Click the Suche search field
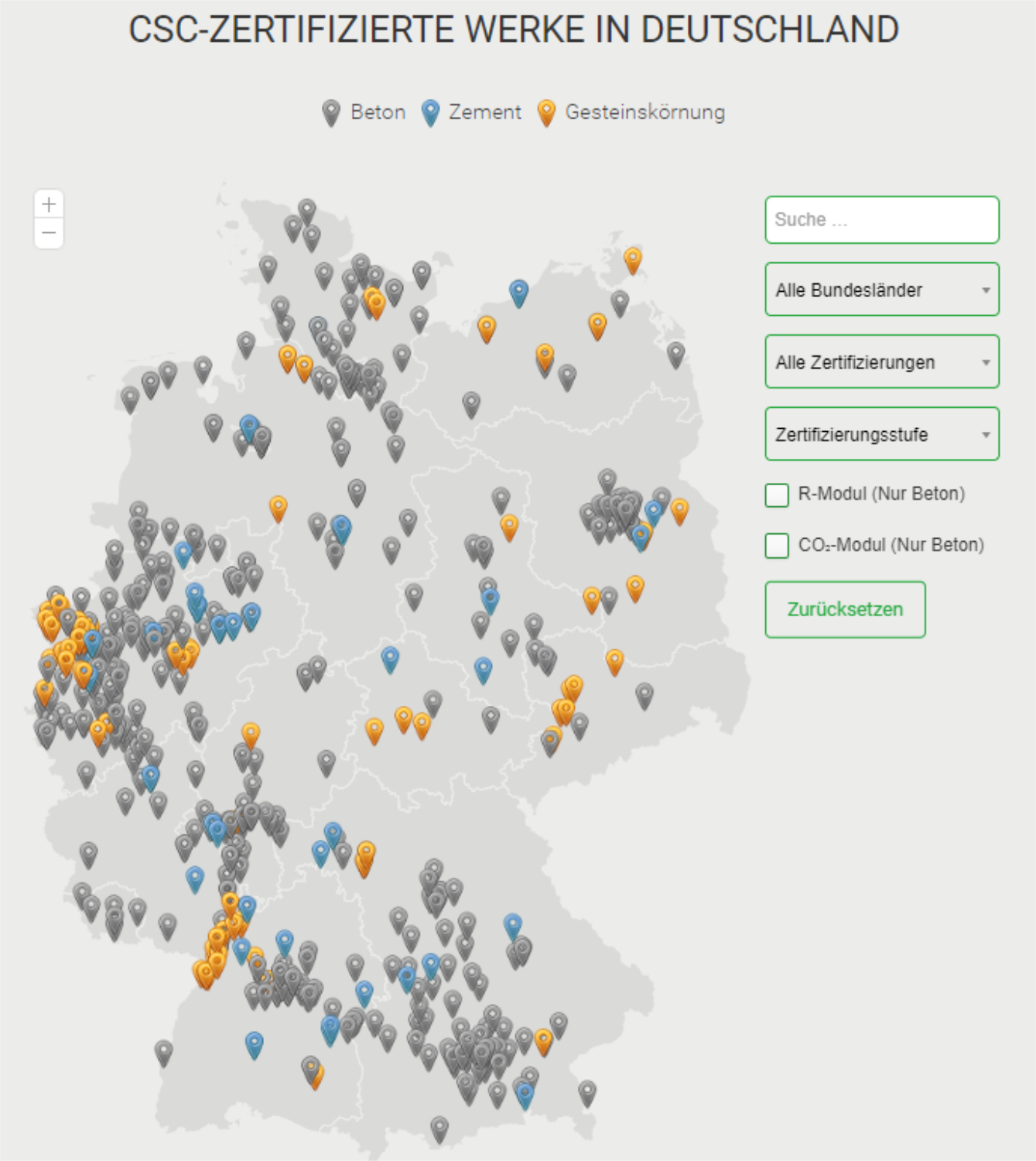Viewport: 1036px width, 1161px height. [x=880, y=220]
